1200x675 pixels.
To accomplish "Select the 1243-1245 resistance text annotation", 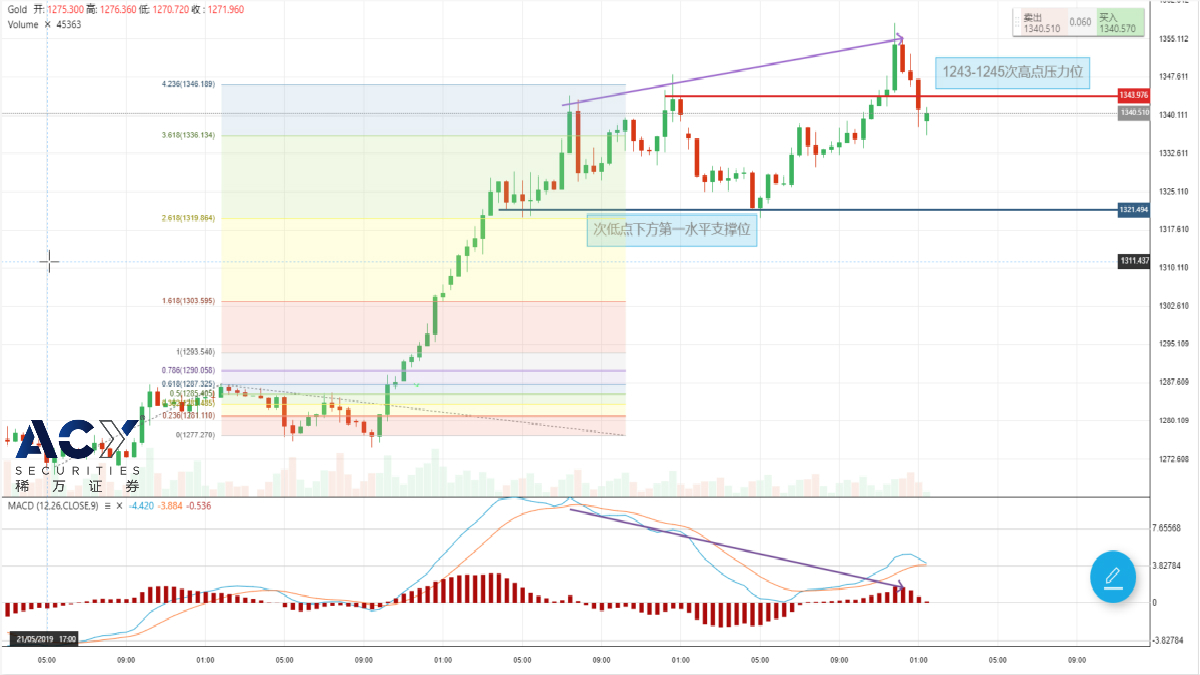I will [1013, 72].
